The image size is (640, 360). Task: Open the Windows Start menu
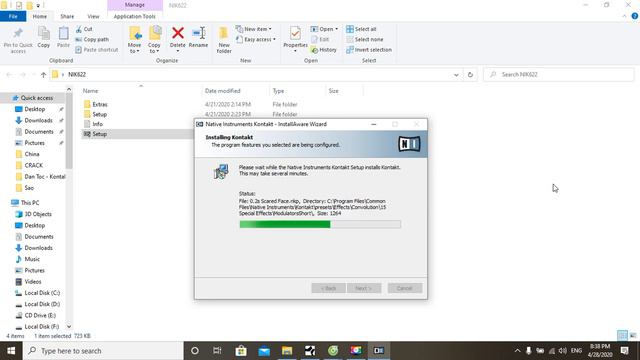[11, 351]
